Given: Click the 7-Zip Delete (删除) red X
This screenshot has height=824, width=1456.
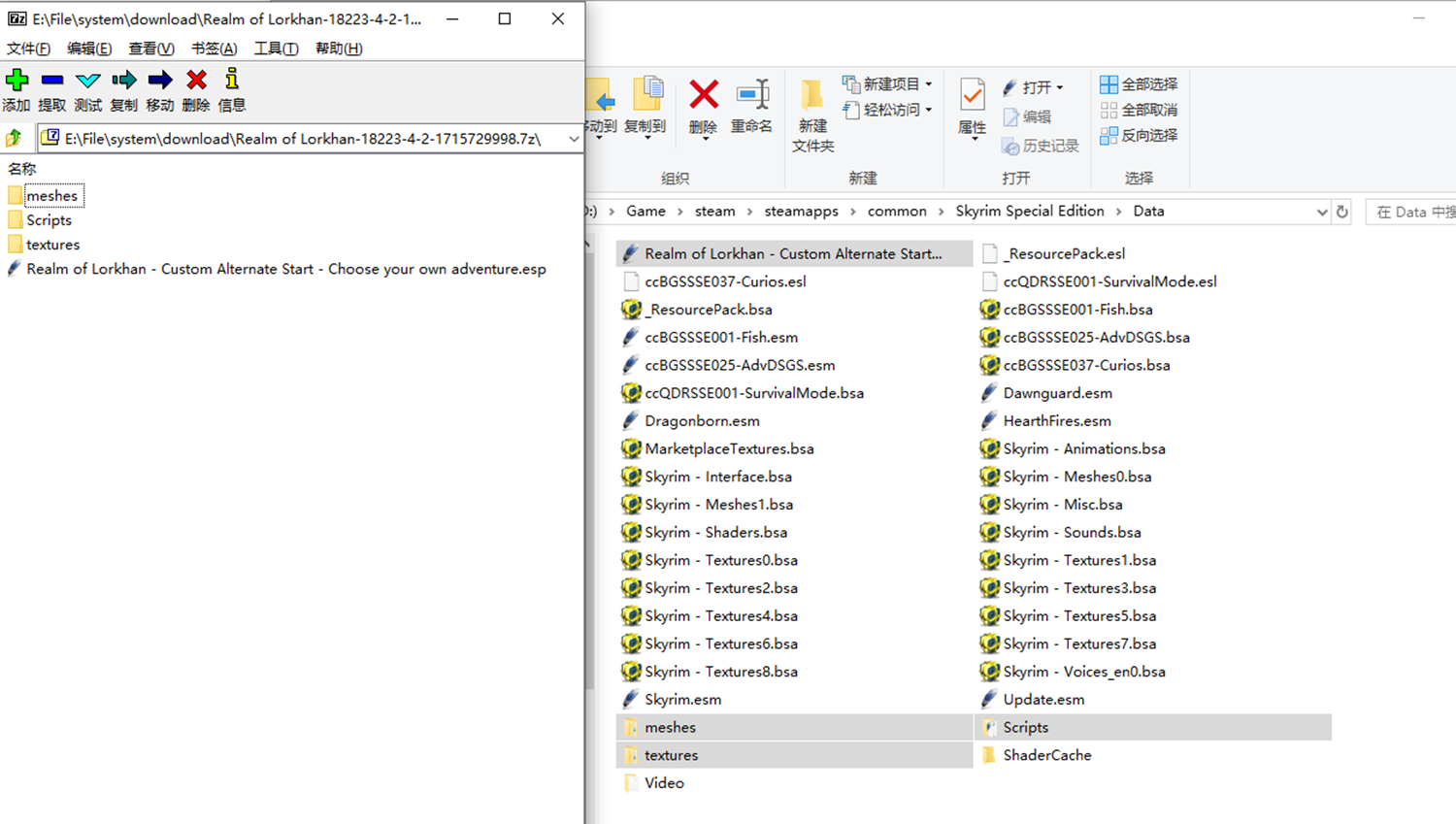Looking at the screenshot, I should point(196,81).
